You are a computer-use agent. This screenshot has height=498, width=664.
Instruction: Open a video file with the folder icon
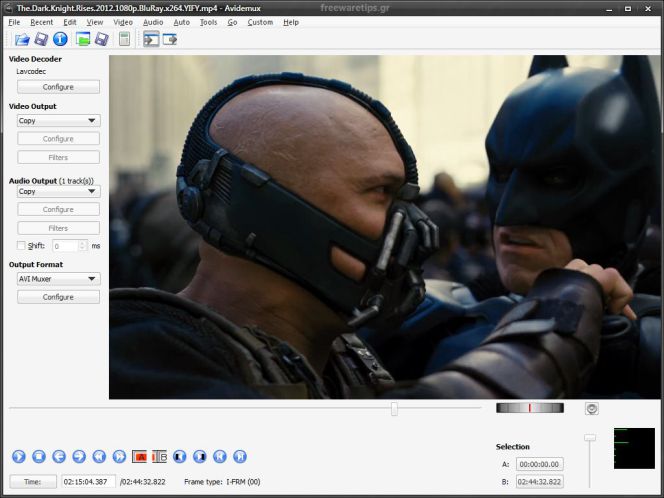tap(22, 39)
